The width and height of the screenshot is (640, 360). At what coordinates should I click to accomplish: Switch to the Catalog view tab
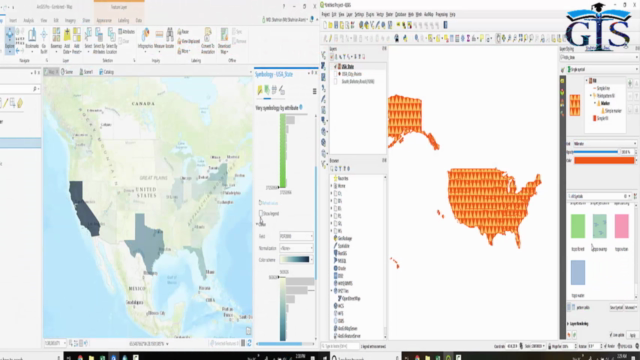coord(106,72)
